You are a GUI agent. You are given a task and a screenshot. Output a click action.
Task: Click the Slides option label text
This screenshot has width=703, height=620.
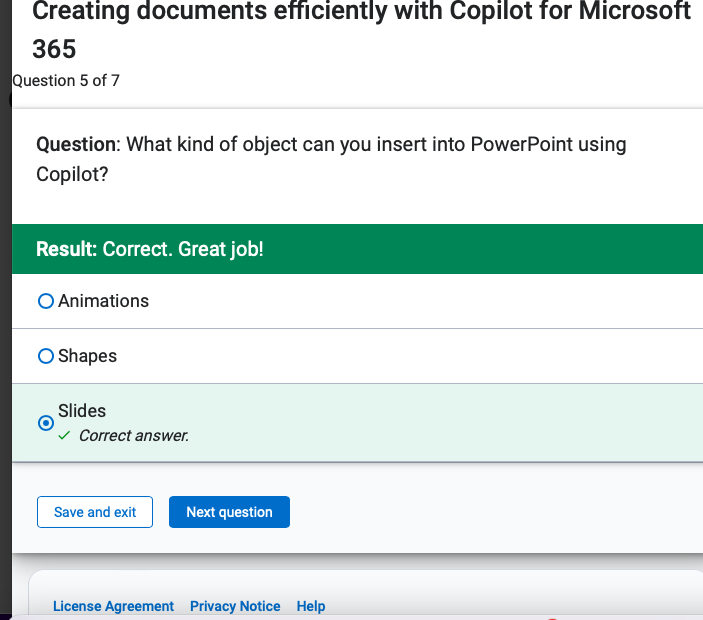click(82, 411)
